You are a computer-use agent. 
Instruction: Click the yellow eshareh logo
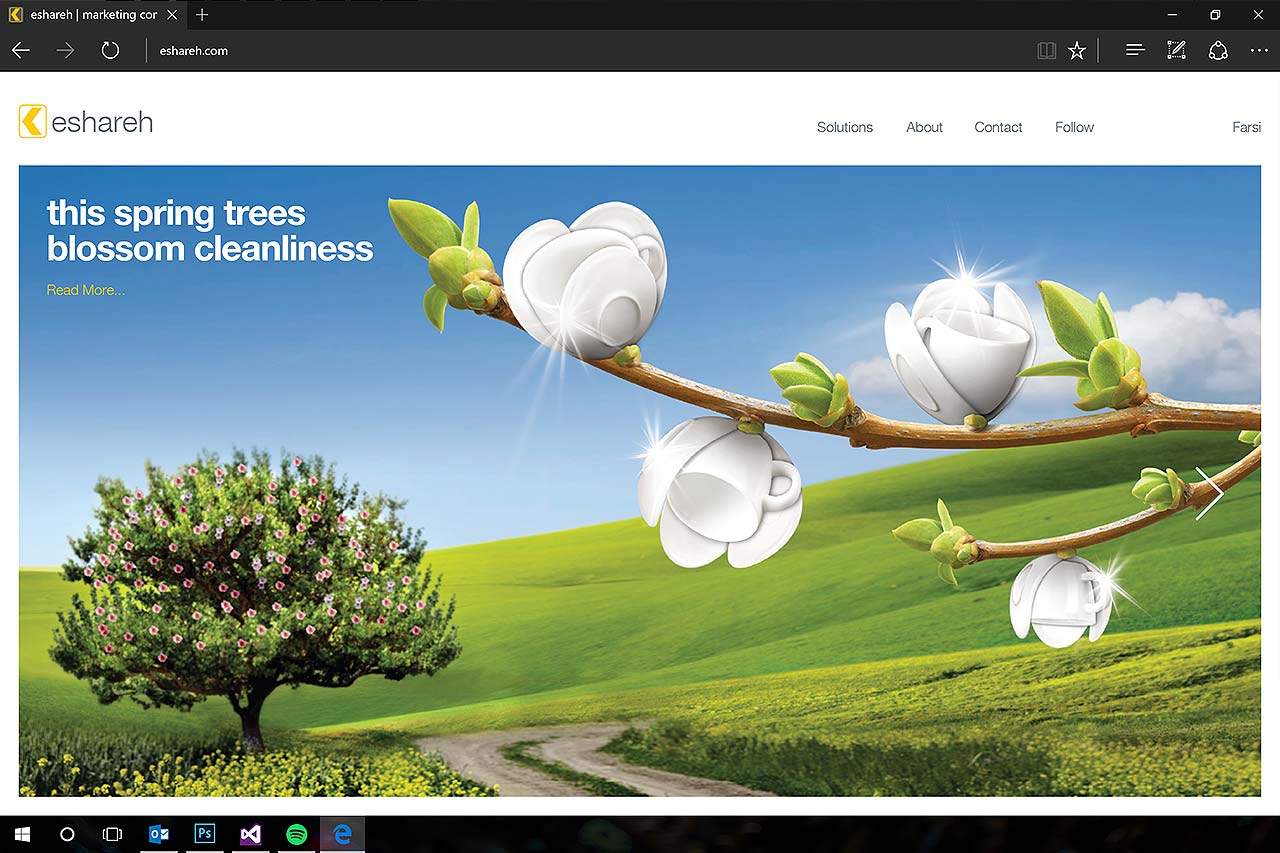[86, 122]
